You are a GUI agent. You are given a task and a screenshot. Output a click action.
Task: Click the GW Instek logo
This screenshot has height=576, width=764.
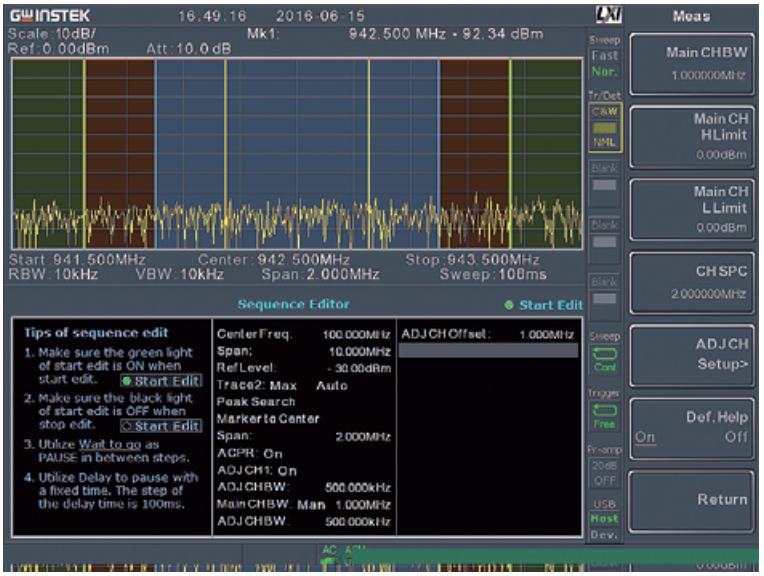[x=50, y=16]
